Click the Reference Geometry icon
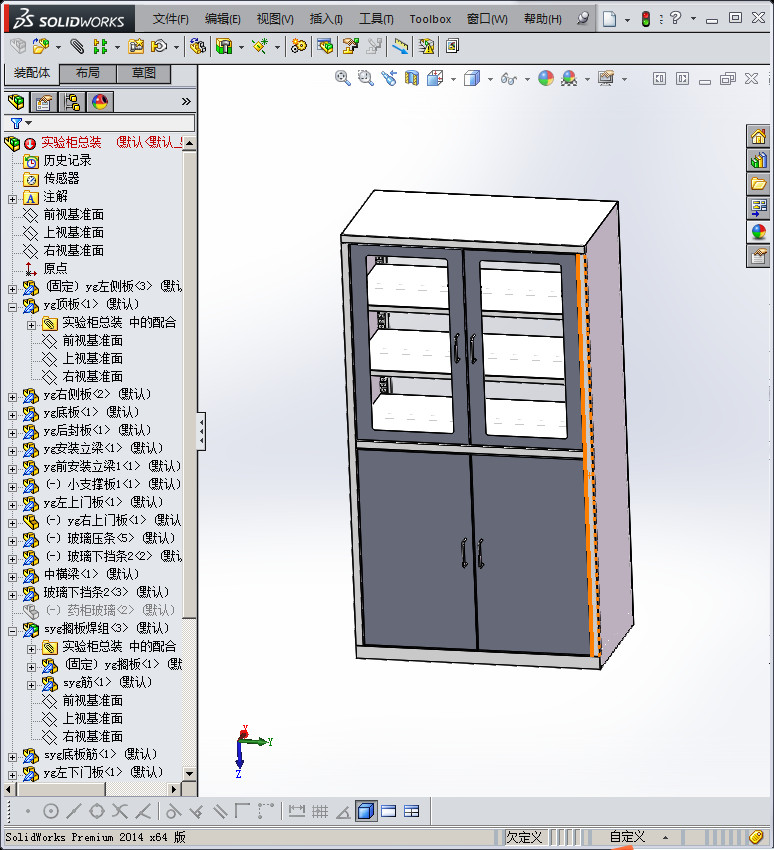Viewport: 774px width, 850px height. [x=260, y=47]
